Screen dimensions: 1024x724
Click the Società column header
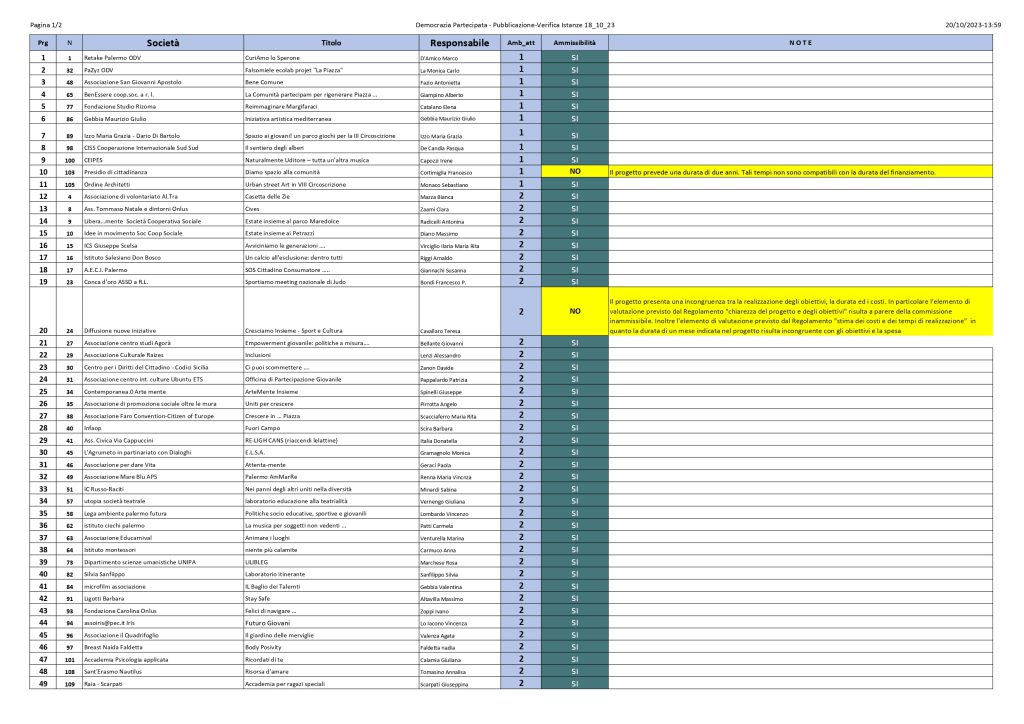click(162, 43)
